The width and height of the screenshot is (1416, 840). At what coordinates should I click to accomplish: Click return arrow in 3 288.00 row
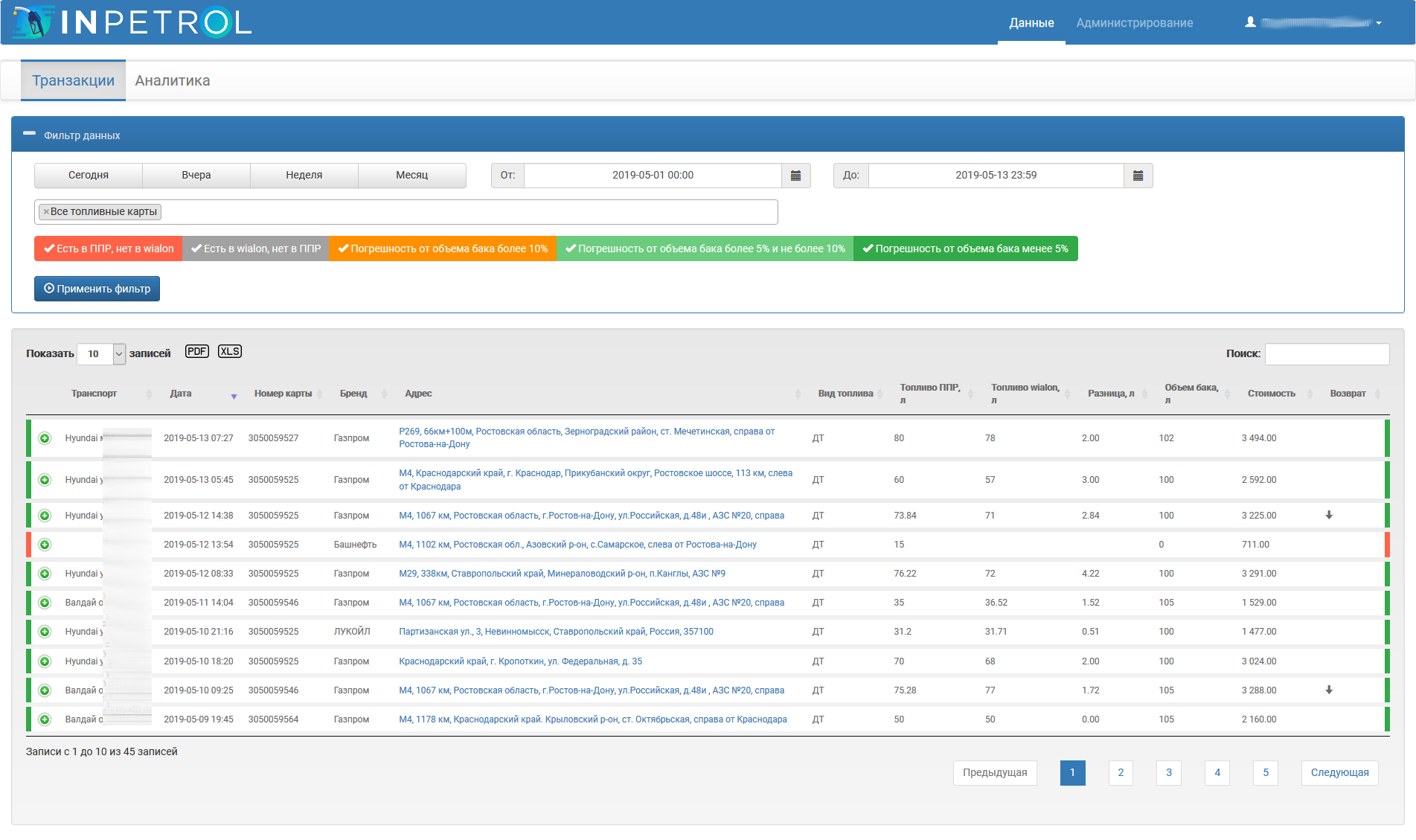1329,690
